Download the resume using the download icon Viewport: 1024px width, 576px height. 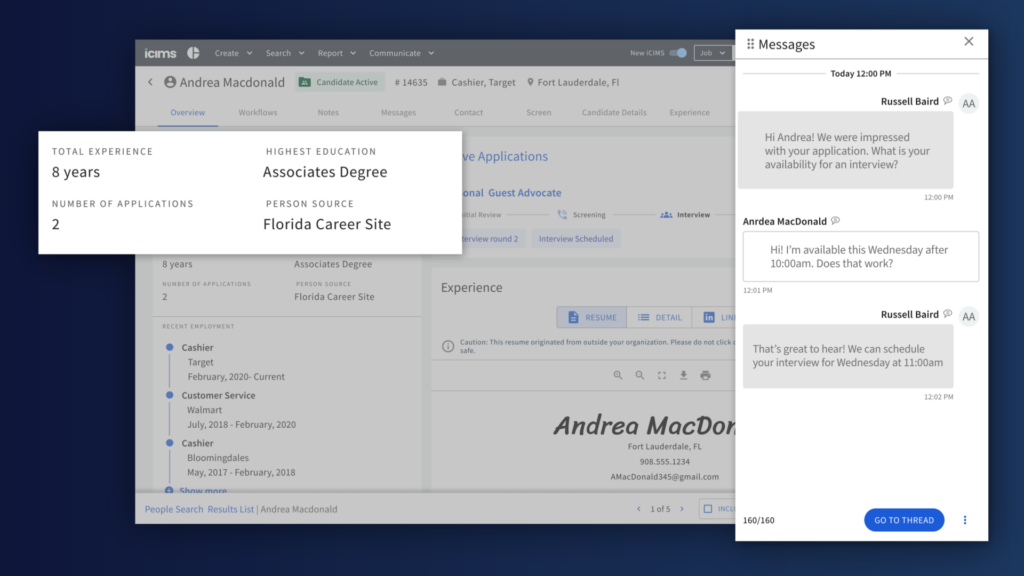[x=684, y=376]
